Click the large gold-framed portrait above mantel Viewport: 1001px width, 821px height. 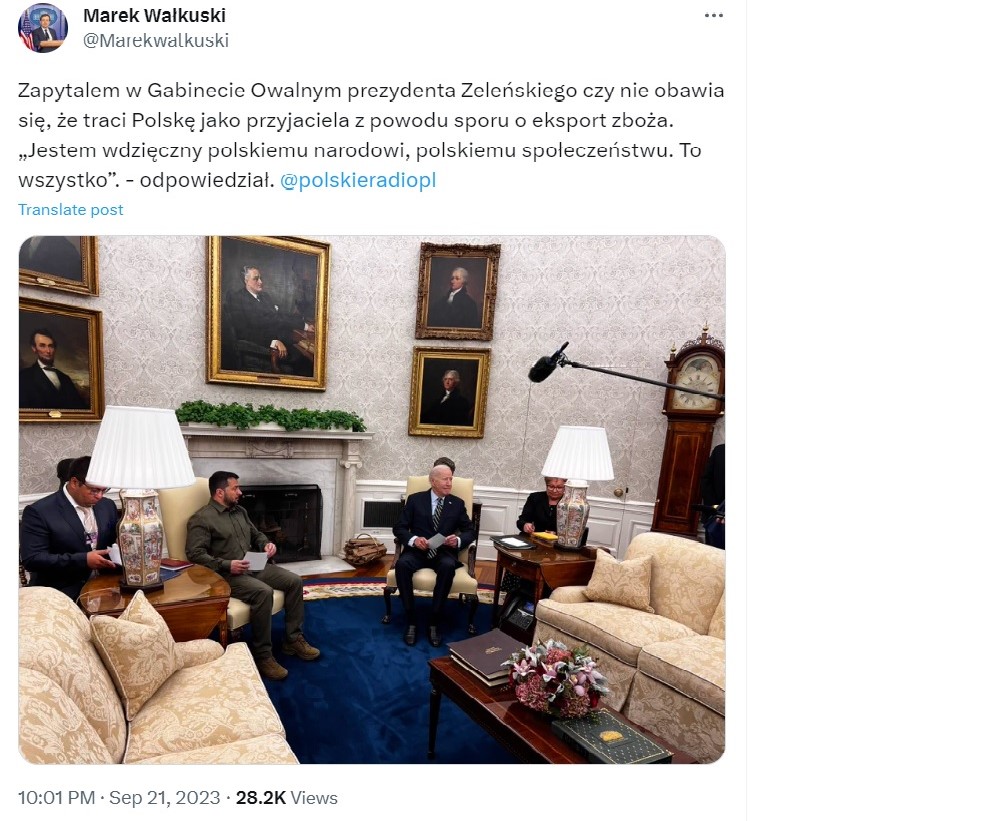pos(267,312)
